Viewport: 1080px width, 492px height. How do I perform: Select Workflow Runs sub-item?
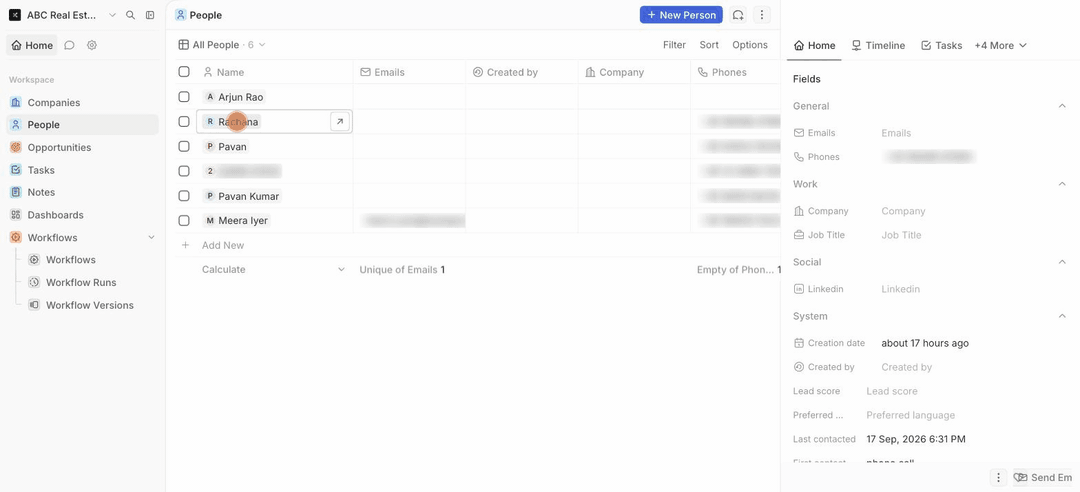click(81, 283)
